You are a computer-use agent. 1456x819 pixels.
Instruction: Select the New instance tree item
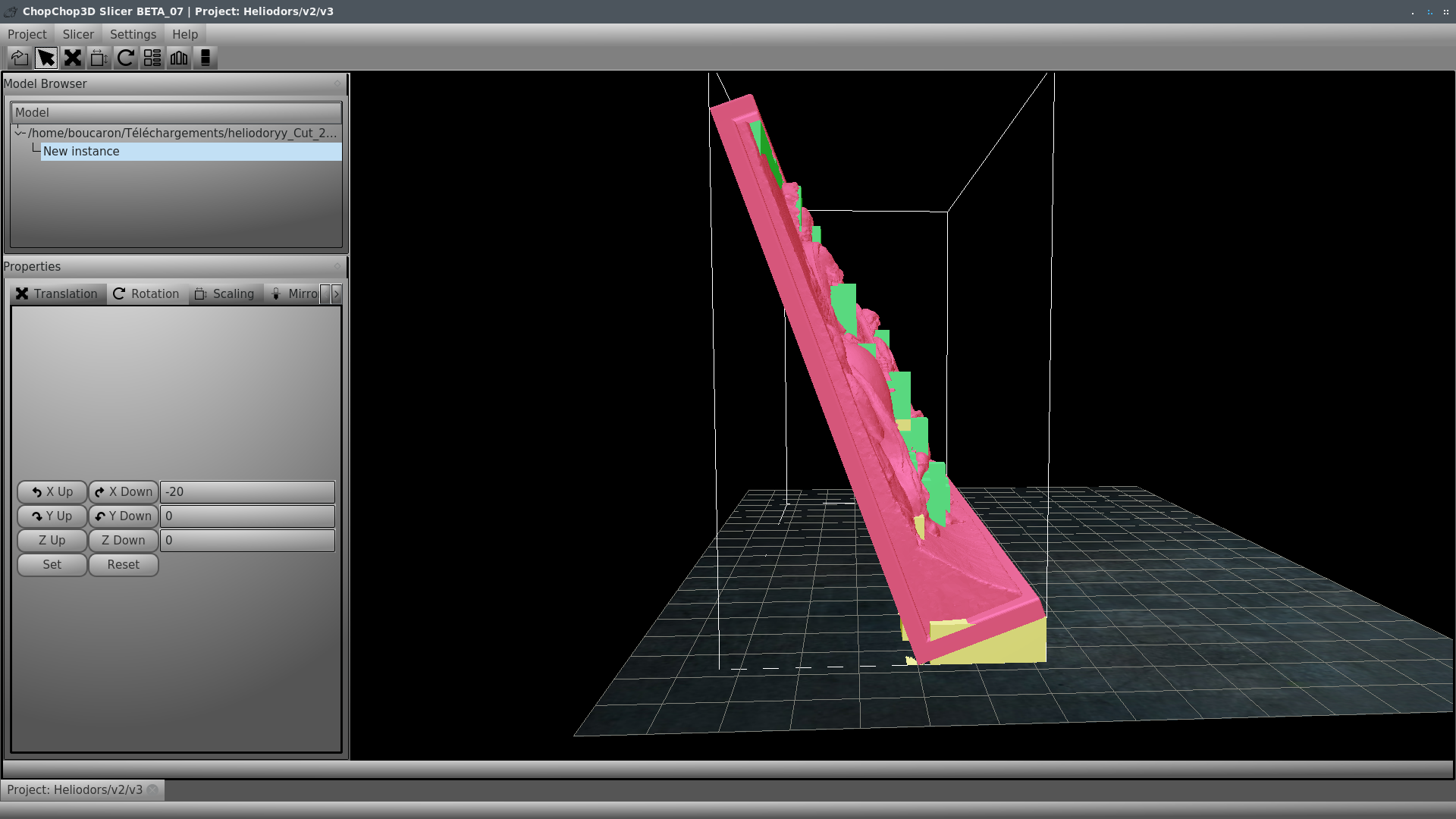81,151
